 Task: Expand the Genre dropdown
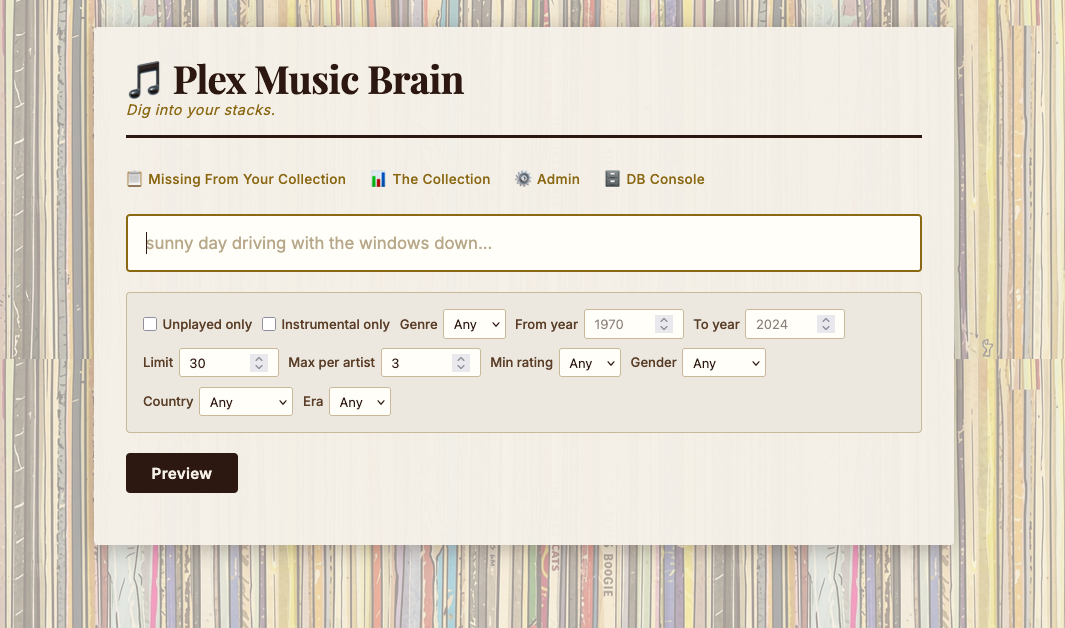474,325
